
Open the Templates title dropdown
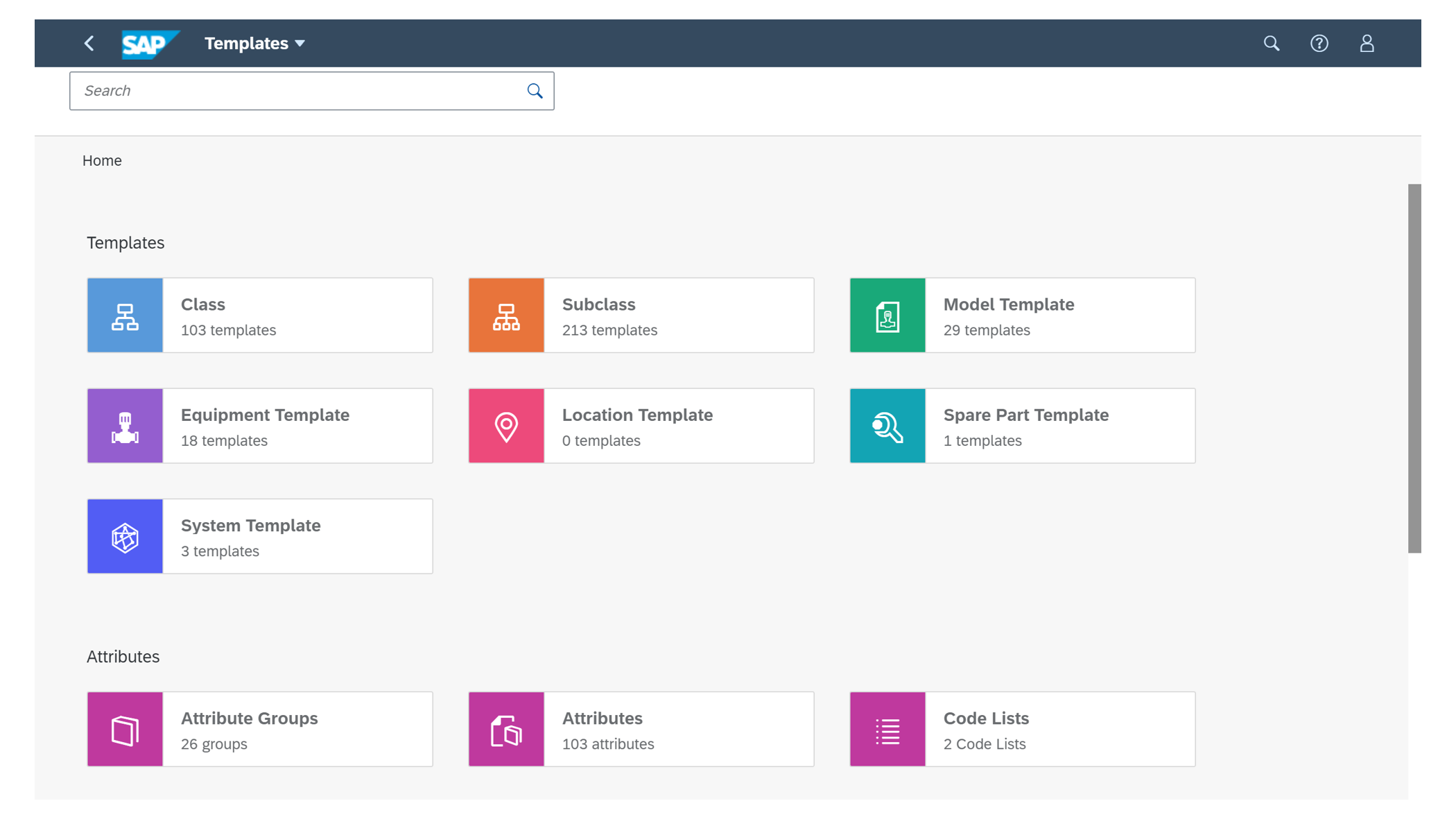(254, 44)
